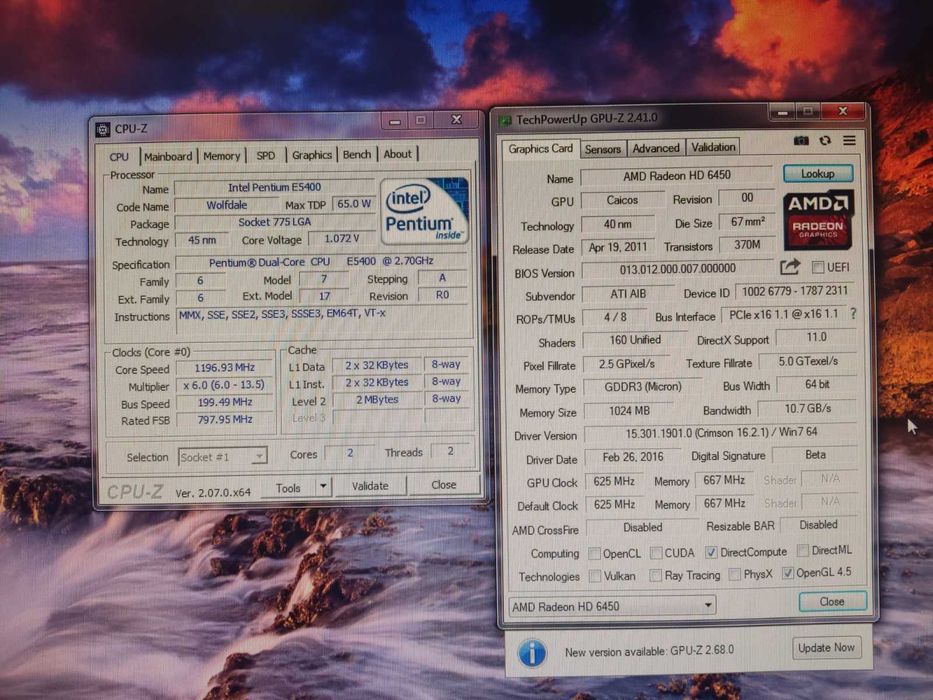933x700 pixels.
Task: Click the Close button in CPU-Z
Action: click(x=444, y=485)
